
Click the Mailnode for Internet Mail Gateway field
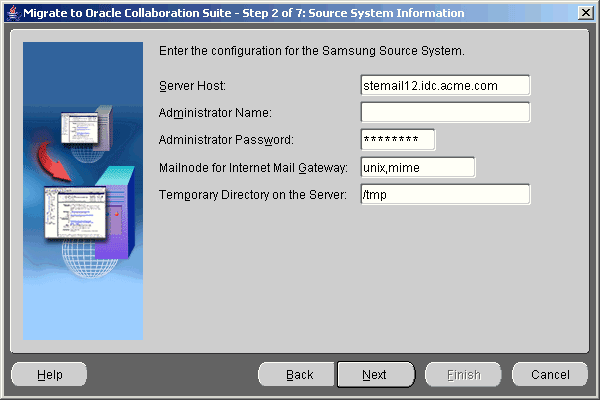pyautogui.click(x=418, y=167)
